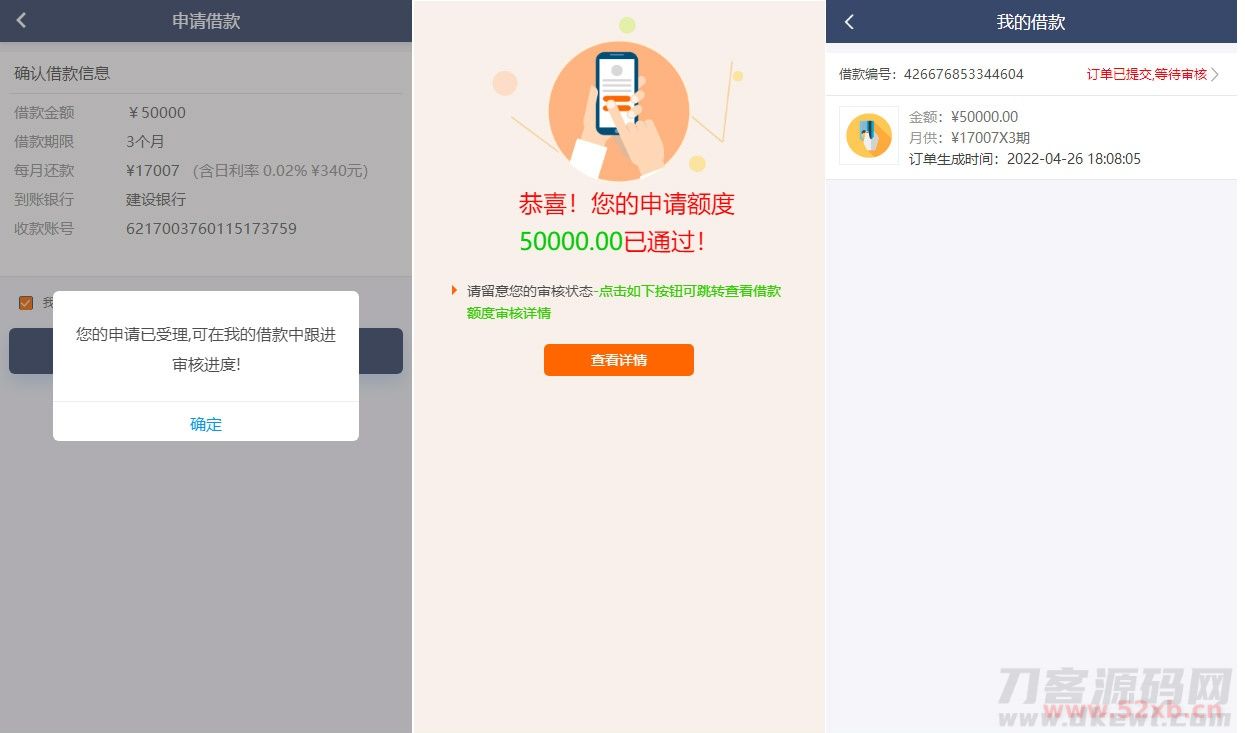This screenshot has width=1245, height=733.
Task: Click the green 50000.00 approved amount
Action: [571, 241]
